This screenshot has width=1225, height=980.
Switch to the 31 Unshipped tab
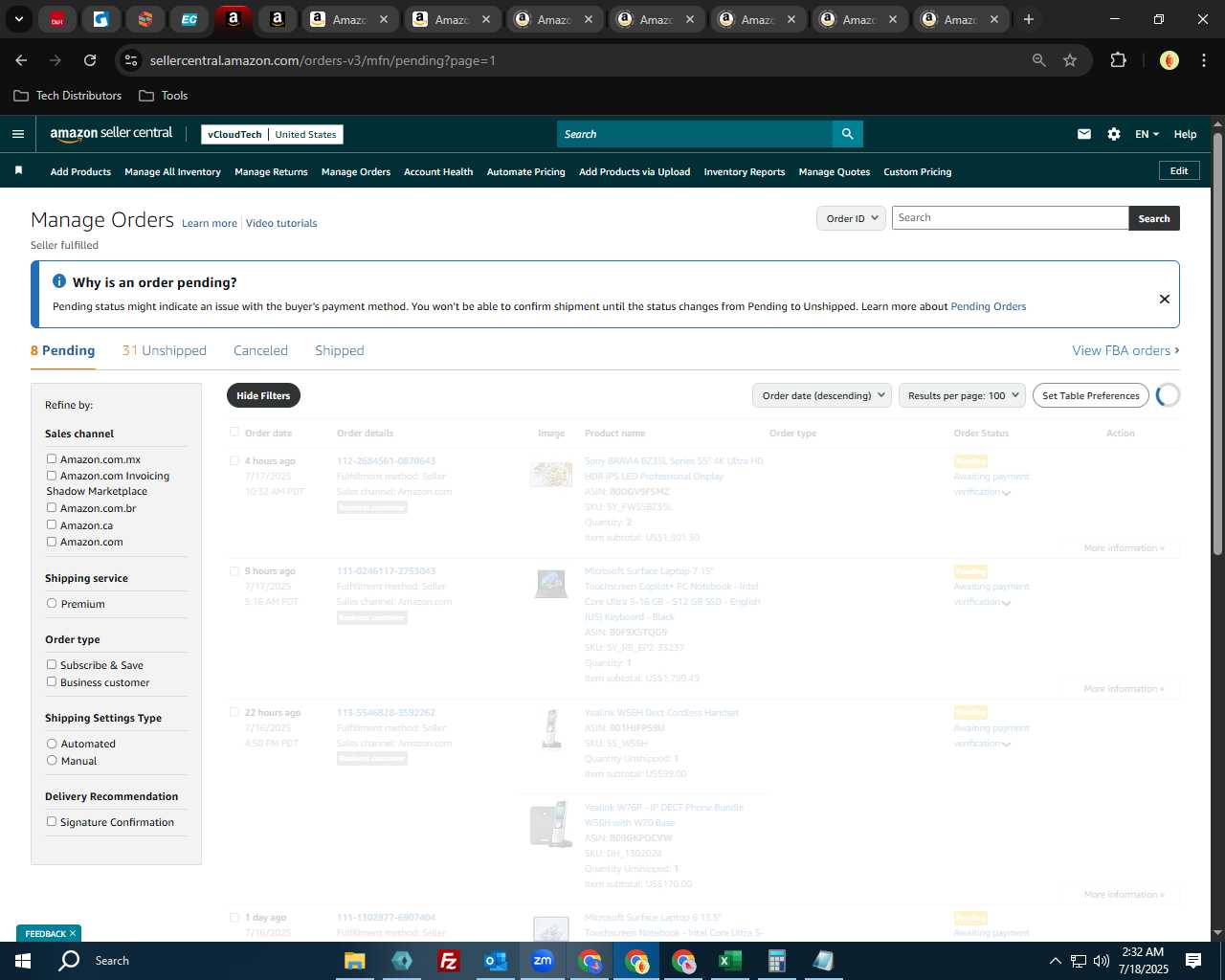tap(165, 350)
